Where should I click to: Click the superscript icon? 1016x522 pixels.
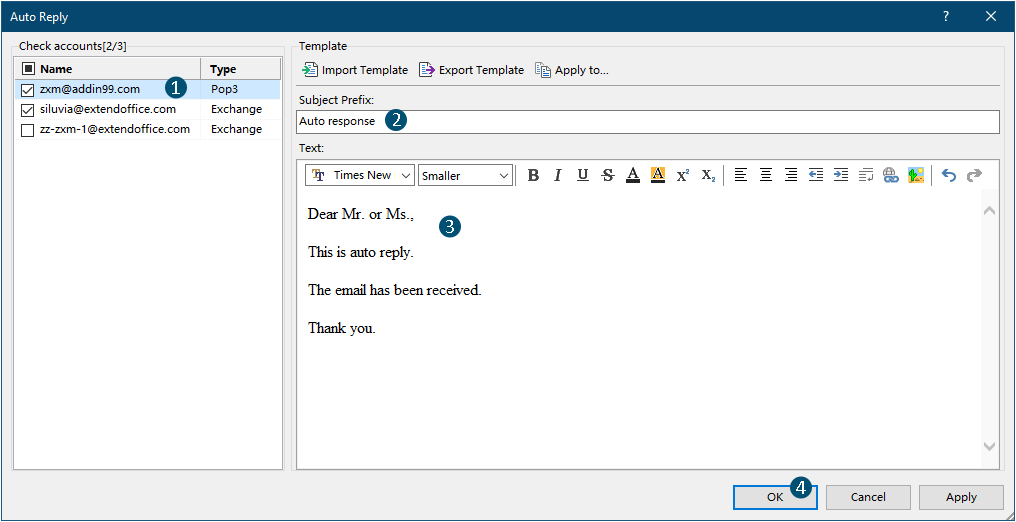tap(683, 175)
